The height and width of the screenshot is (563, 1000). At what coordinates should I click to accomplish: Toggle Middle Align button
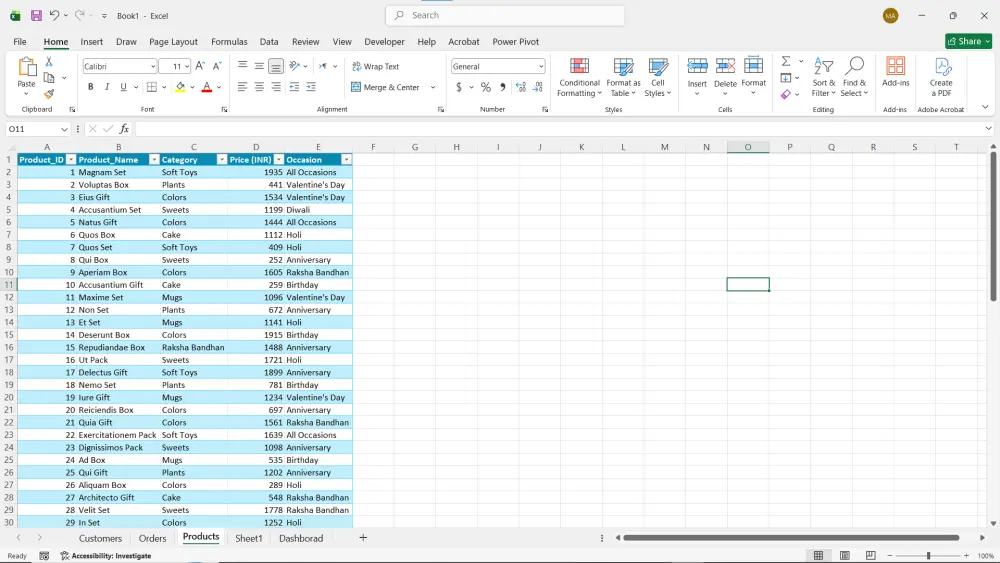pyautogui.click(x=259, y=66)
